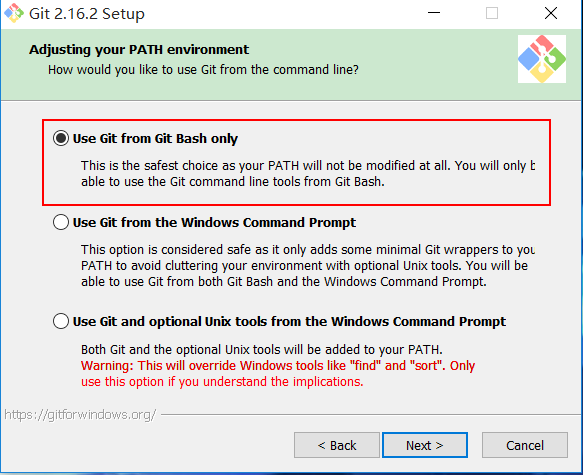The width and height of the screenshot is (583, 475).
Task: Click the Git icon in the title bar
Action: tap(14, 13)
